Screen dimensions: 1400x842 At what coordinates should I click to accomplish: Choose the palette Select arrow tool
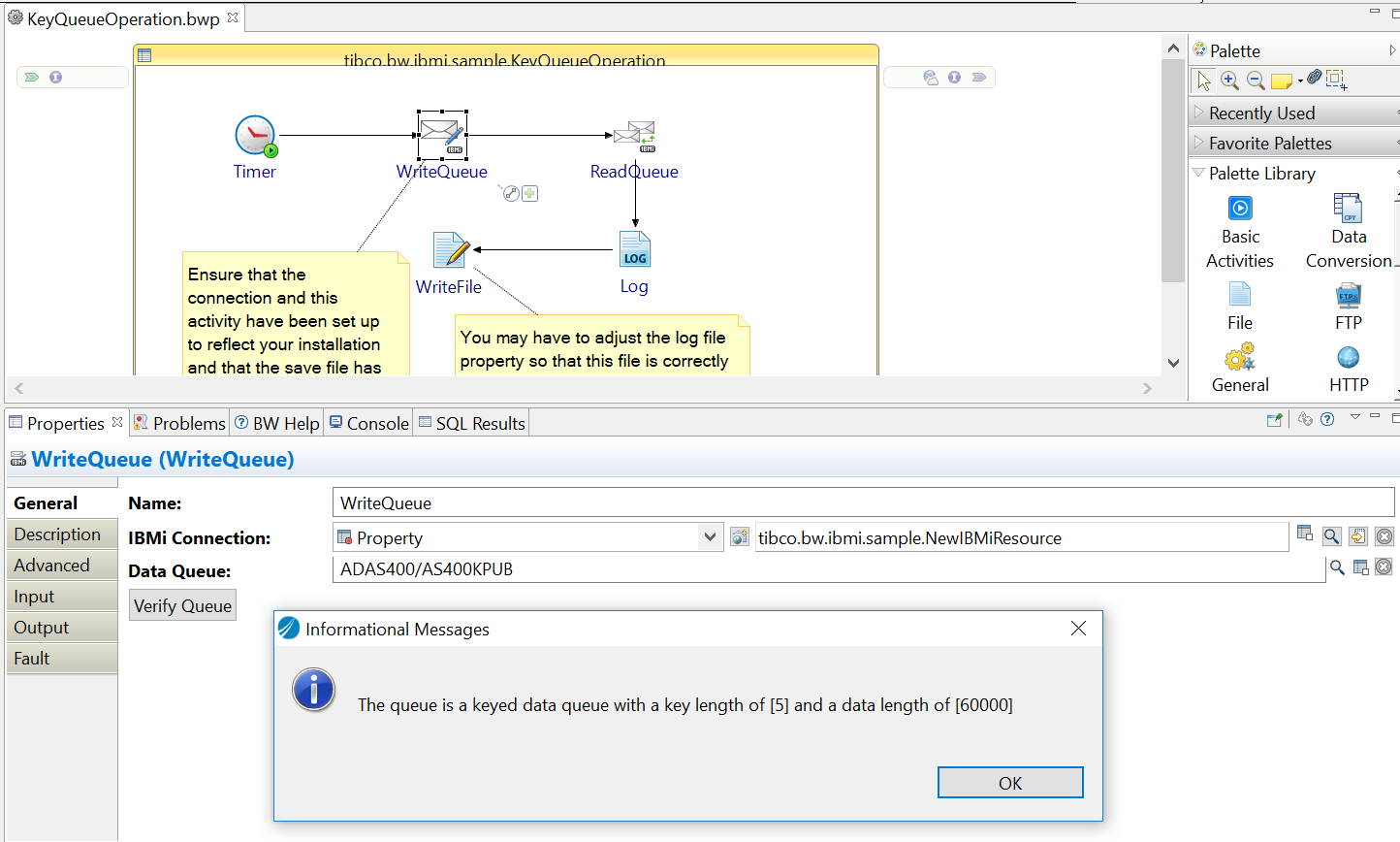pos(1204,80)
